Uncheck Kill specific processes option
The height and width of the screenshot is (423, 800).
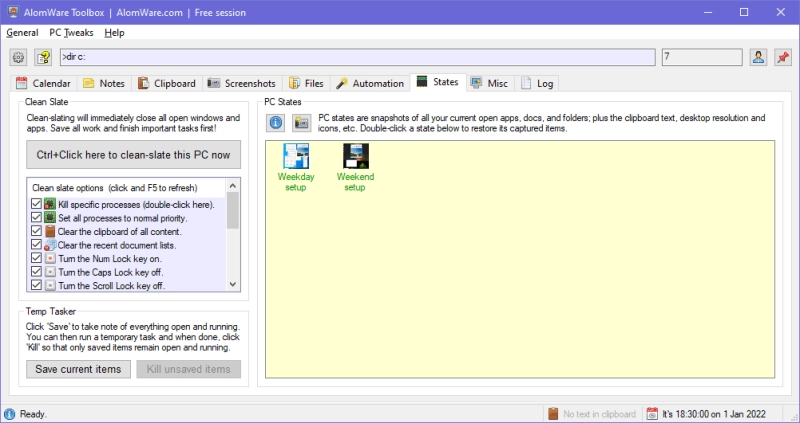(36, 204)
